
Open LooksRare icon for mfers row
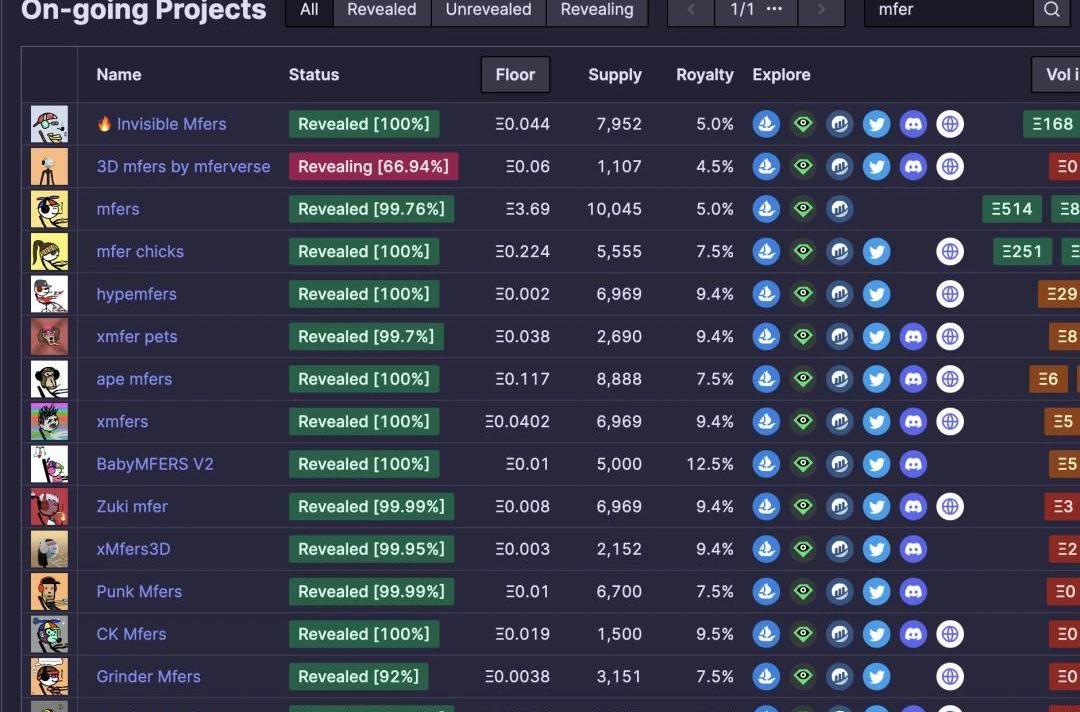(803, 209)
